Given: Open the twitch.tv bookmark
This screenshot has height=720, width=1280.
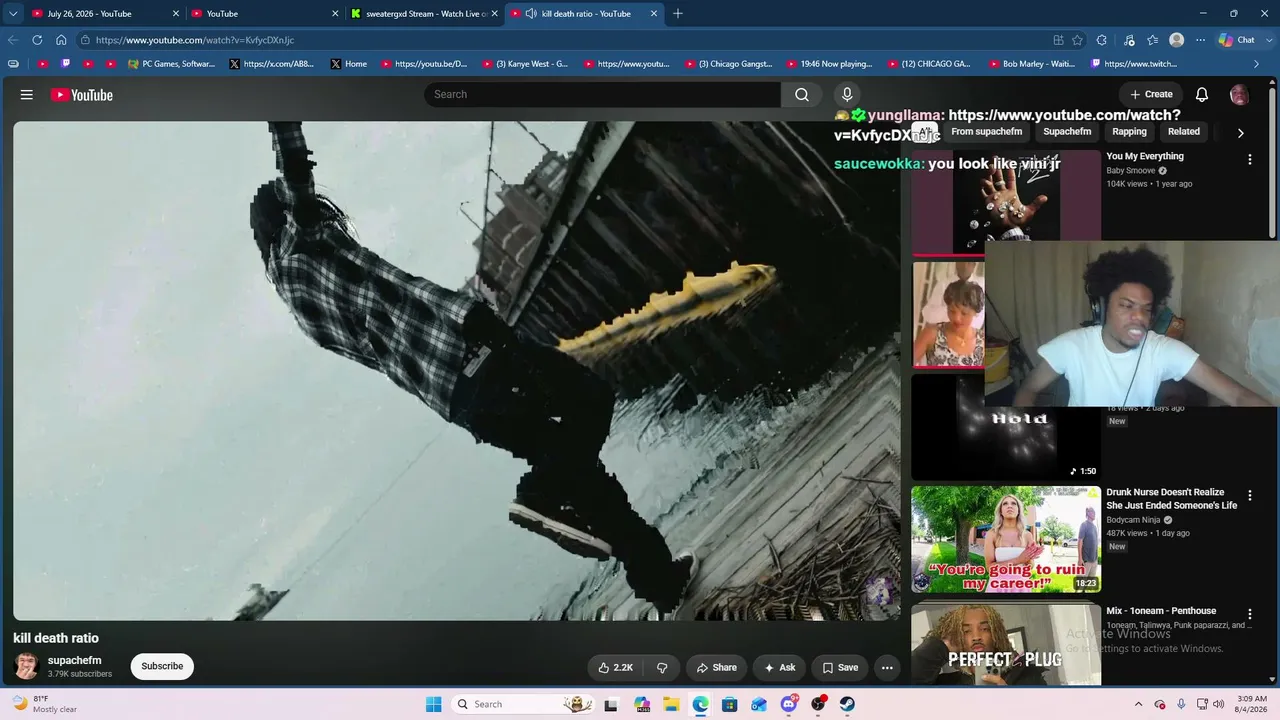Looking at the screenshot, I should [1133, 64].
